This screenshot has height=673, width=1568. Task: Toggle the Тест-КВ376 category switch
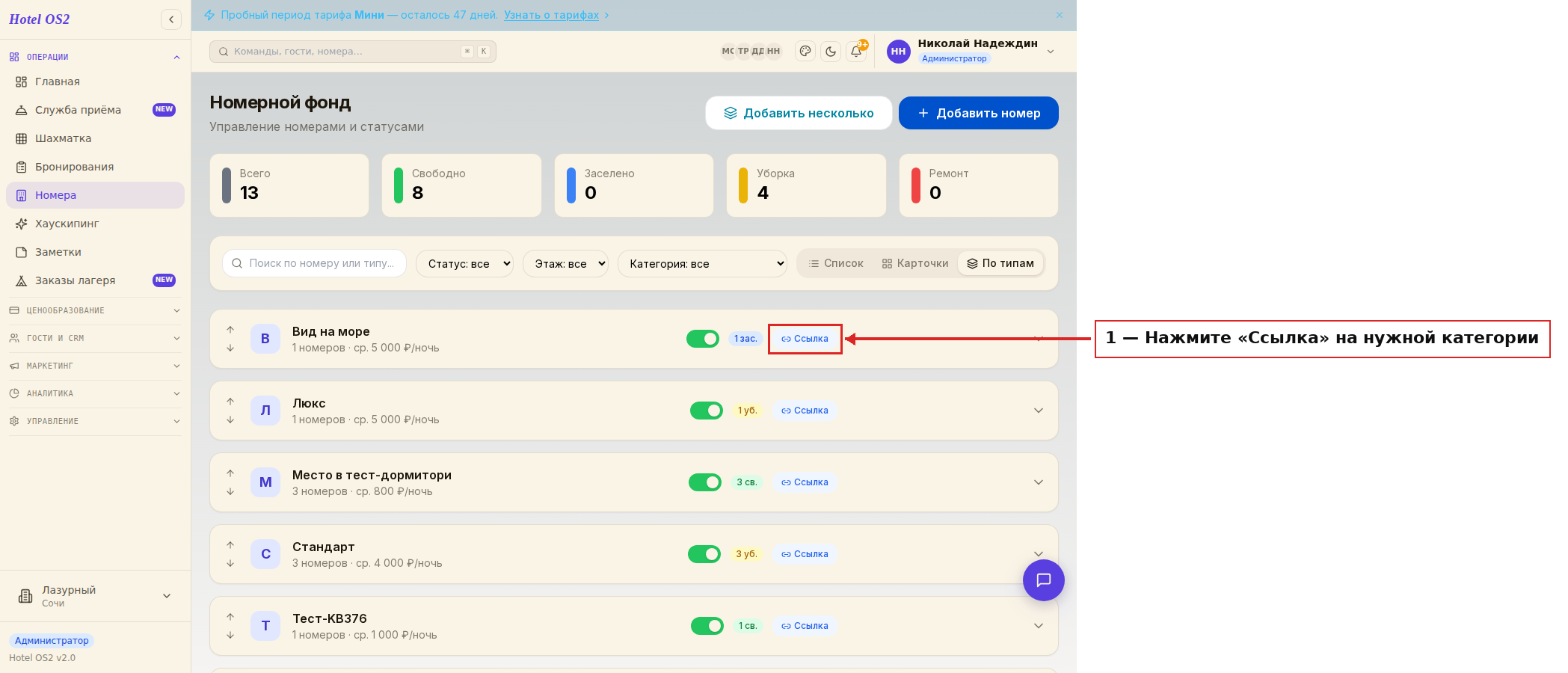point(707,626)
